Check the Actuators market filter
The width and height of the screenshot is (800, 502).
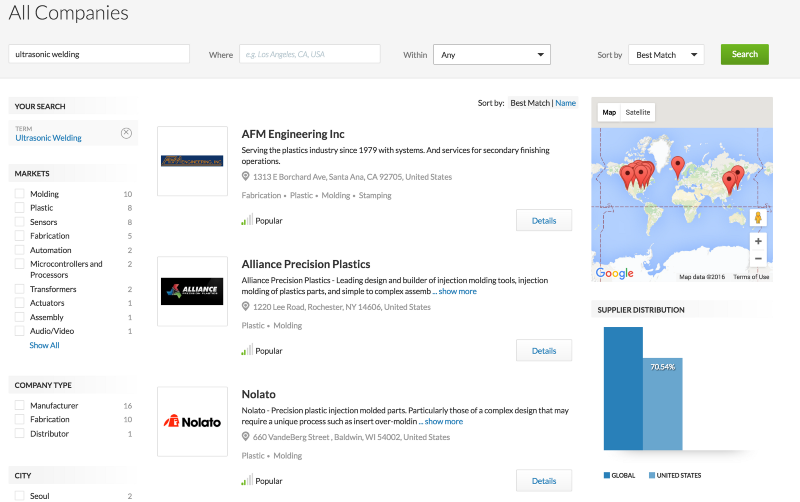(x=19, y=303)
